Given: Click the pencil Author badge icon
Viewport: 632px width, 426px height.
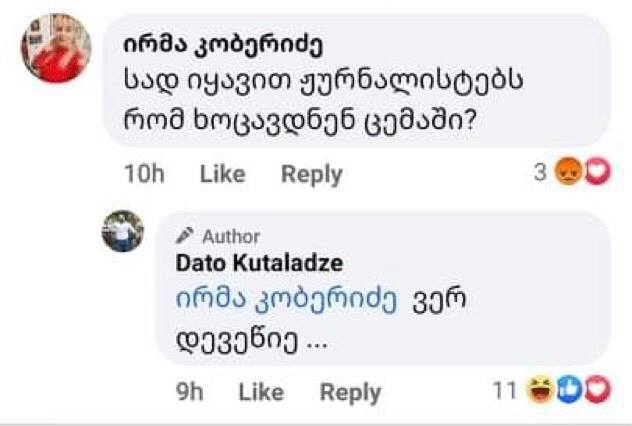Looking at the screenshot, I should coord(185,236).
